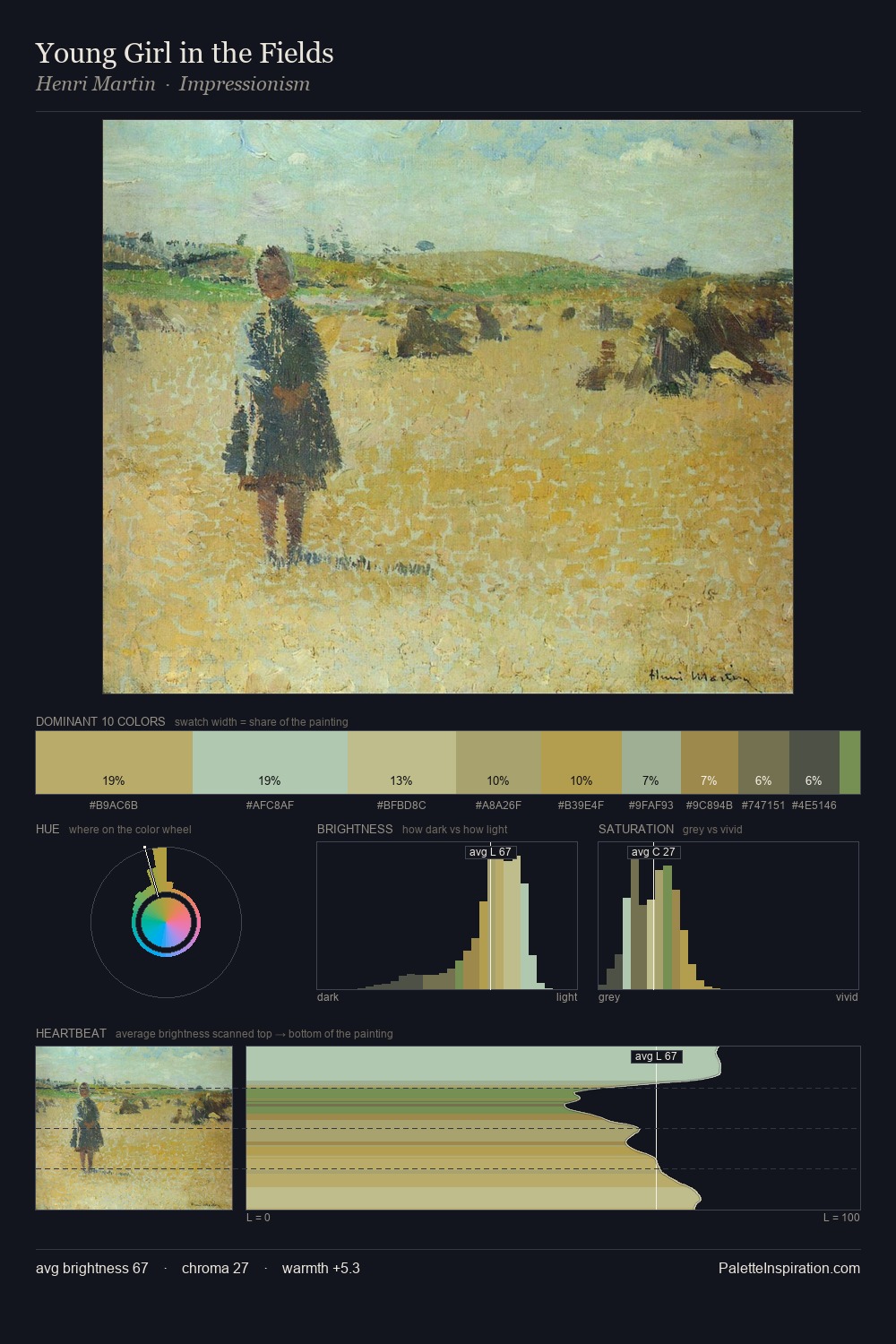Click the 'DOMINANT 10 COLORS' heading
Image resolution: width=896 pixels, height=1344 pixels.
pyautogui.click(x=100, y=721)
